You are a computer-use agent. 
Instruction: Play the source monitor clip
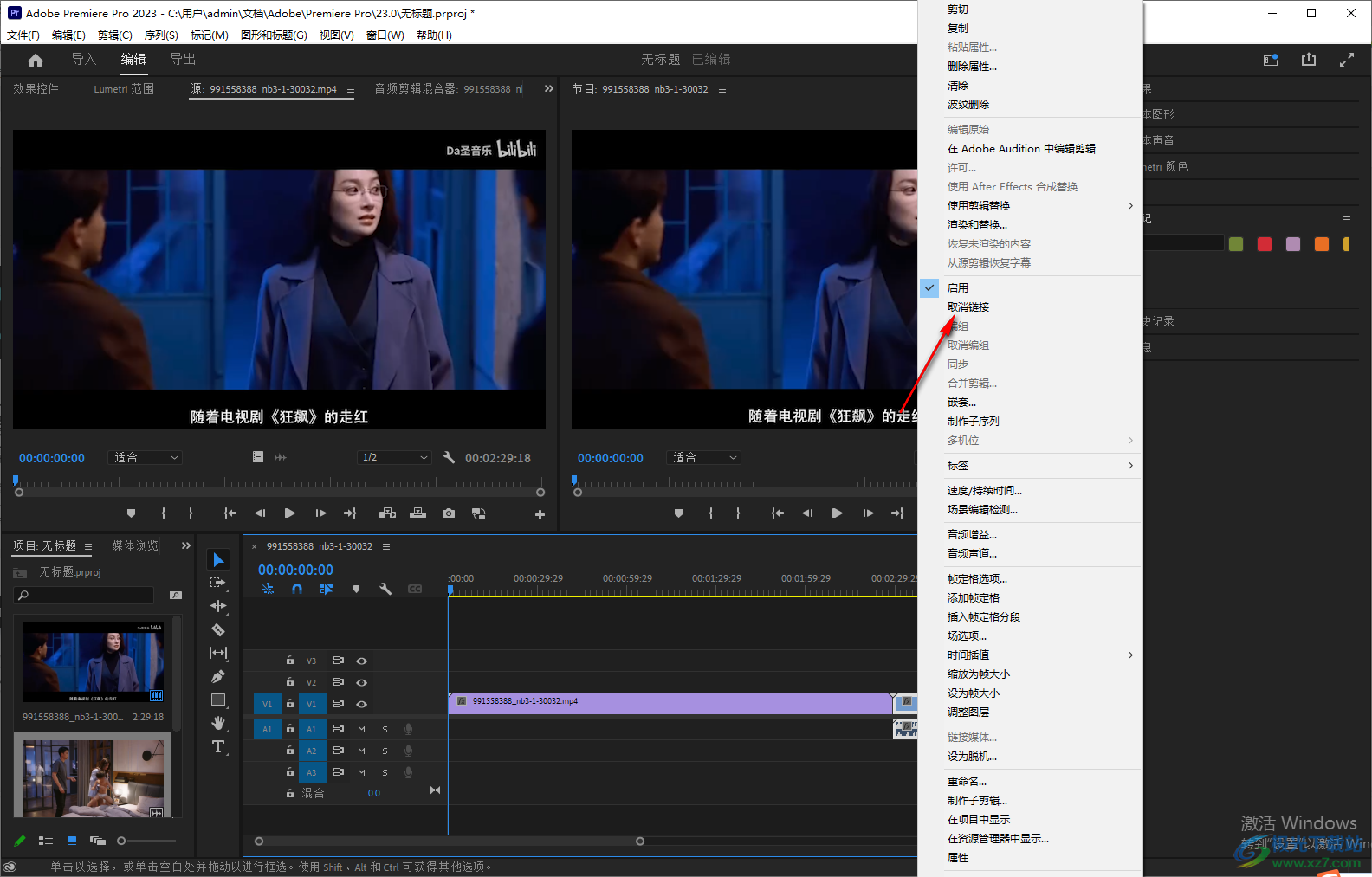click(290, 513)
